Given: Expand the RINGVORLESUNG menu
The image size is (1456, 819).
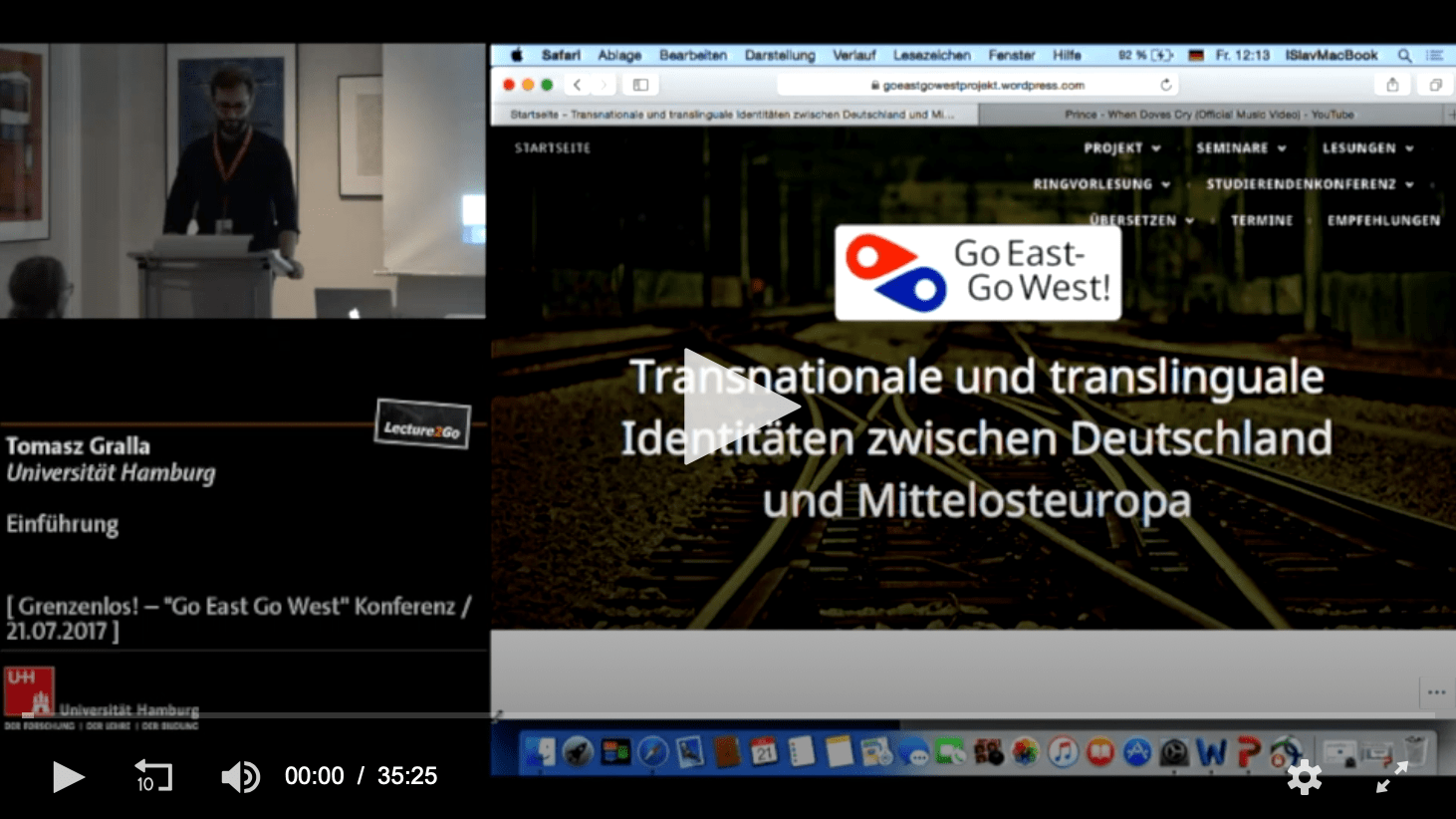Looking at the screenshot, I should point(1101,184).
